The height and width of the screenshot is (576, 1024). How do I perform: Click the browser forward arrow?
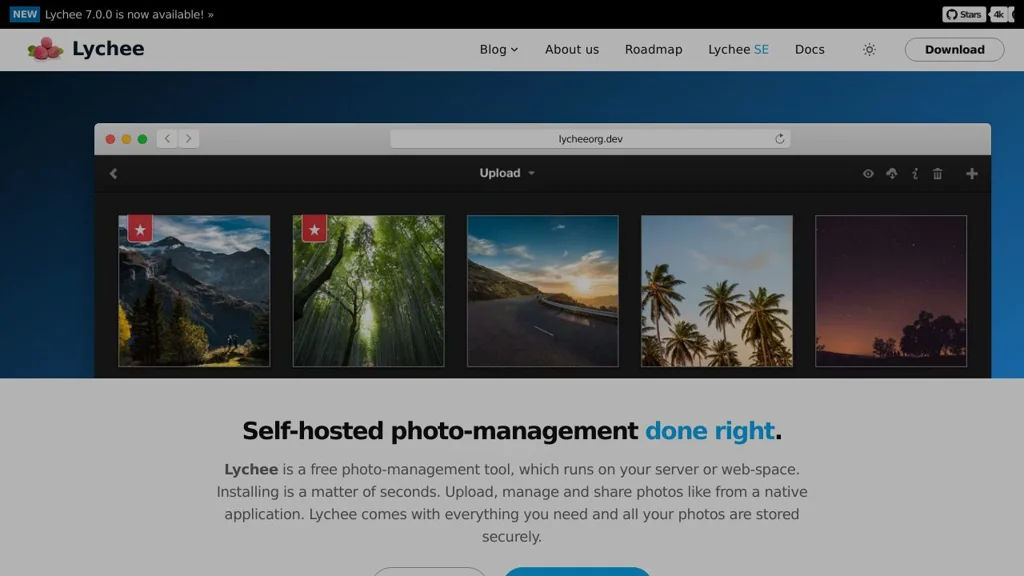188,139
